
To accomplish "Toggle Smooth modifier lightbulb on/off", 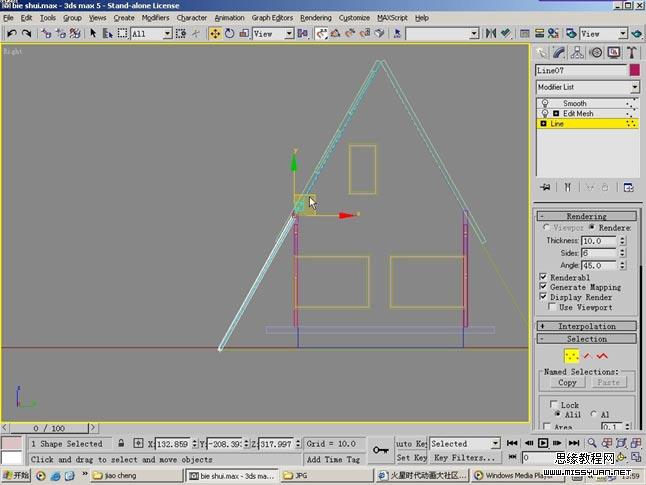I will coord(545,103).
